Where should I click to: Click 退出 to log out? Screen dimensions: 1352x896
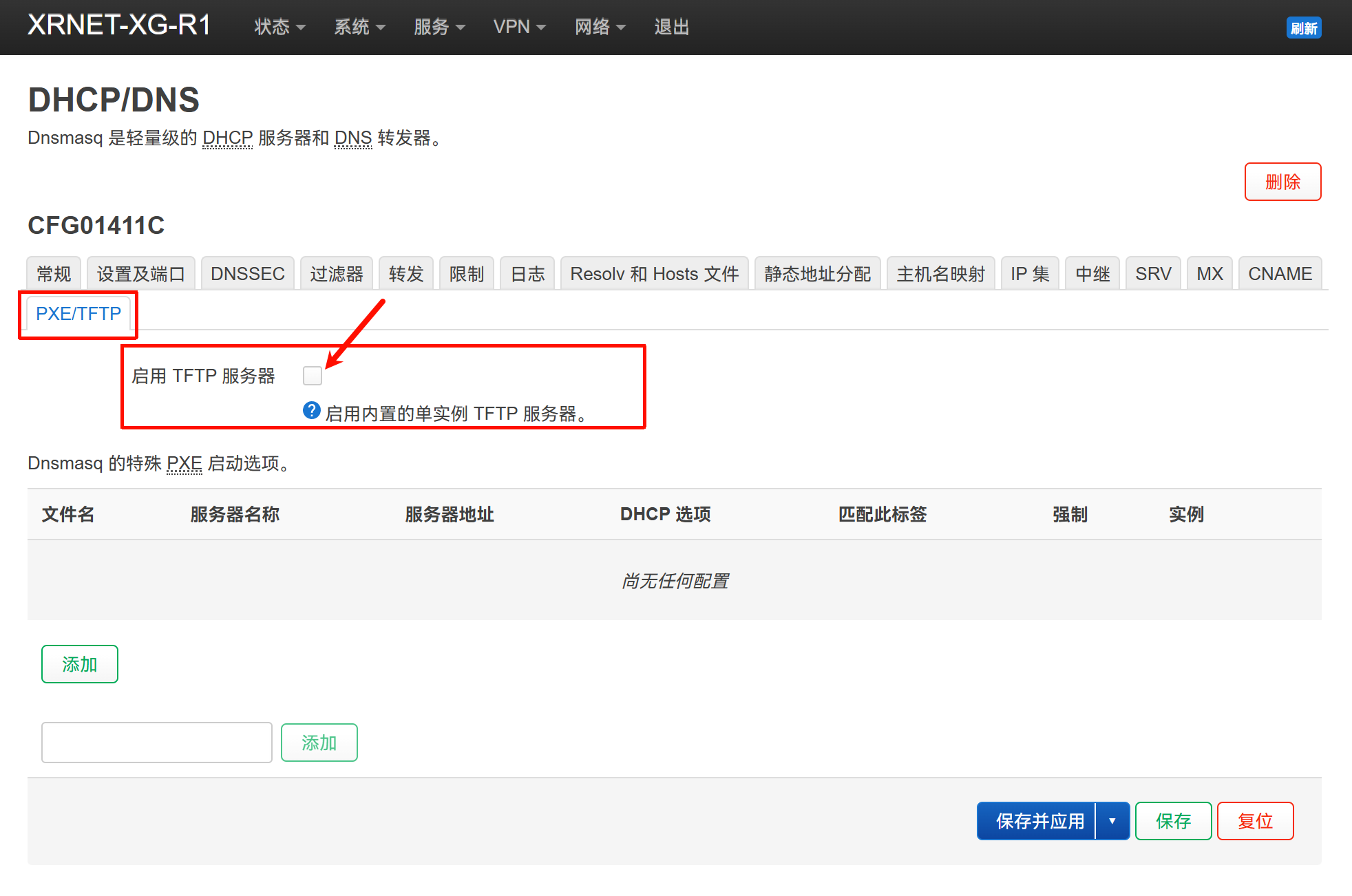click(671, 27)
